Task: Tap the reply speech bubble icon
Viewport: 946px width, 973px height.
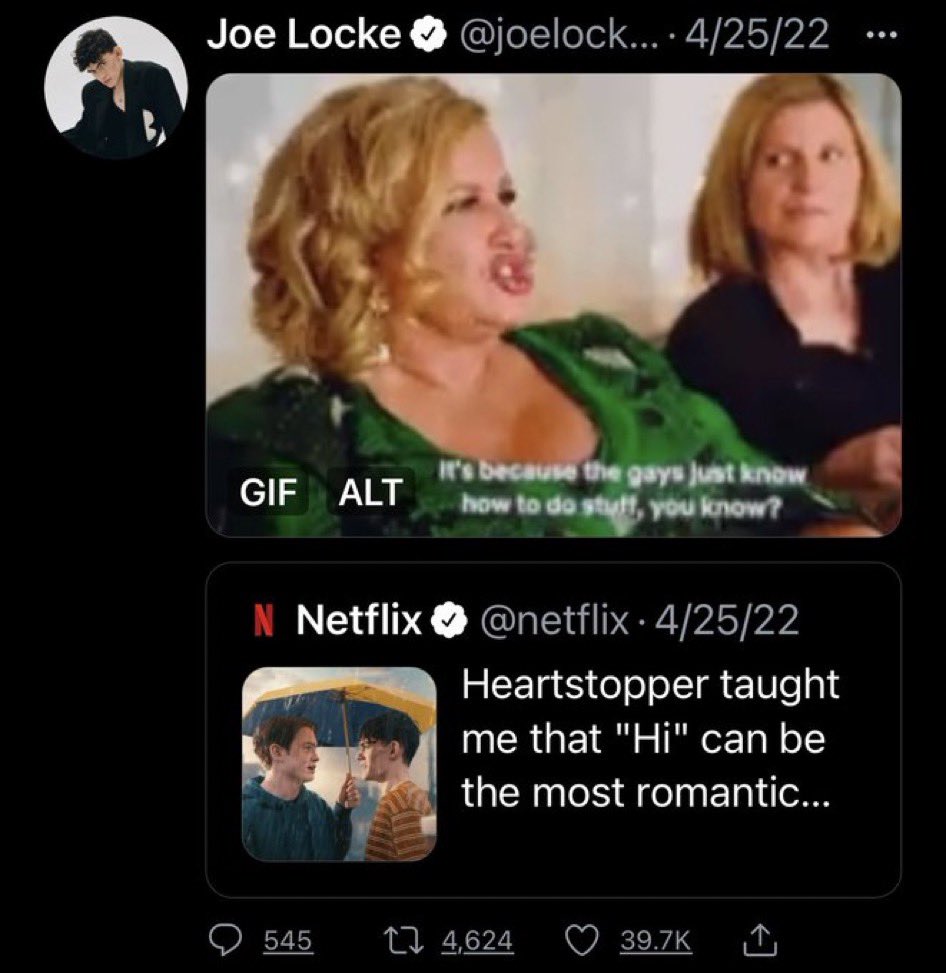Action: [x=225, y=939]
